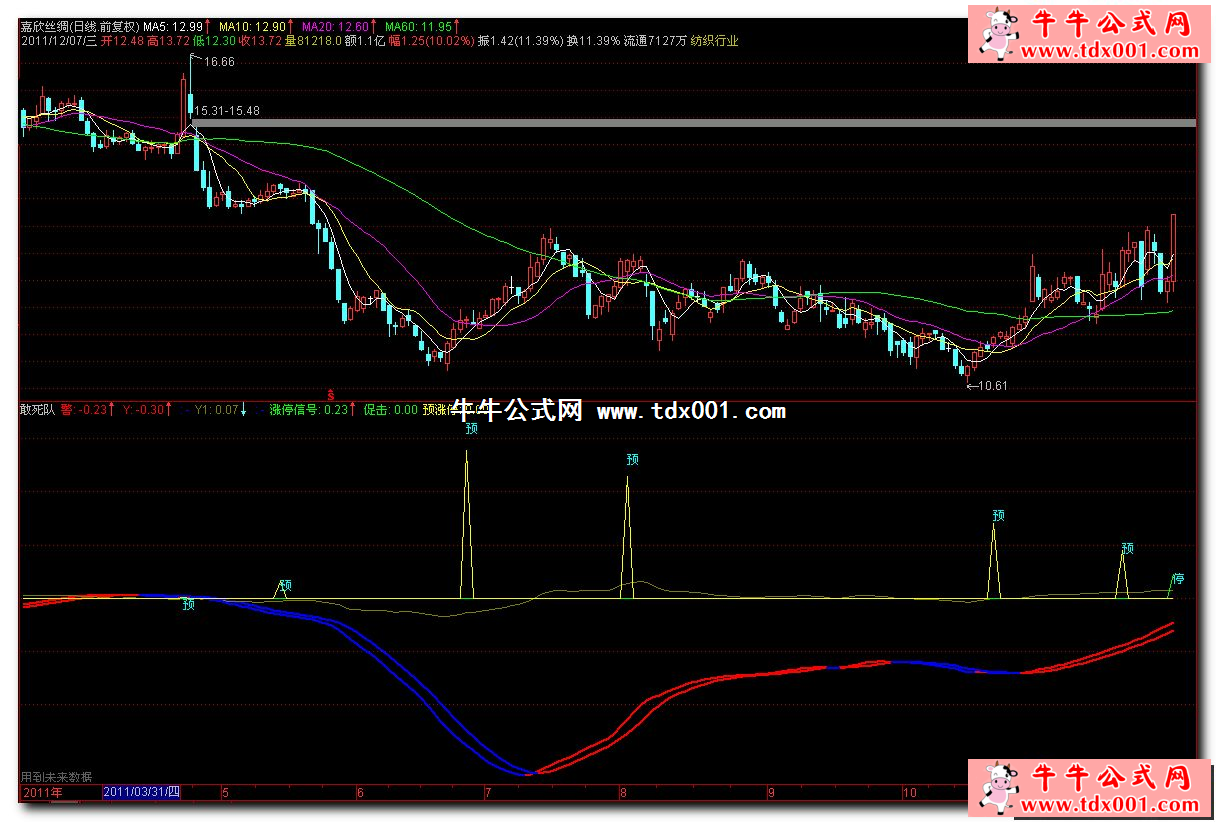1216x822 pixels.
Task: Click the '停' signal marker at the far right
Action: point(1178,579)
